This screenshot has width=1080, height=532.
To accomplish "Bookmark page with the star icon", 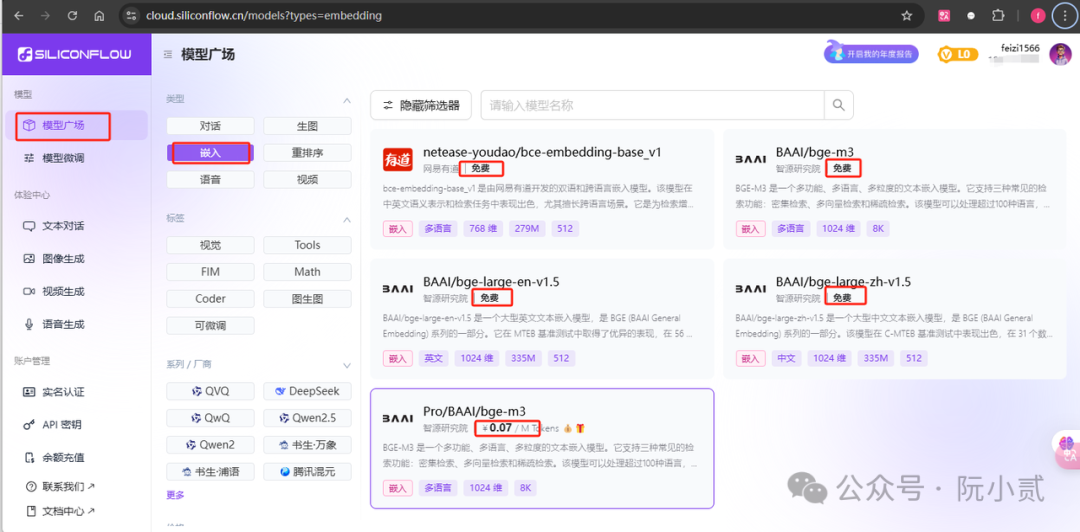I will (x=907, y=15).
